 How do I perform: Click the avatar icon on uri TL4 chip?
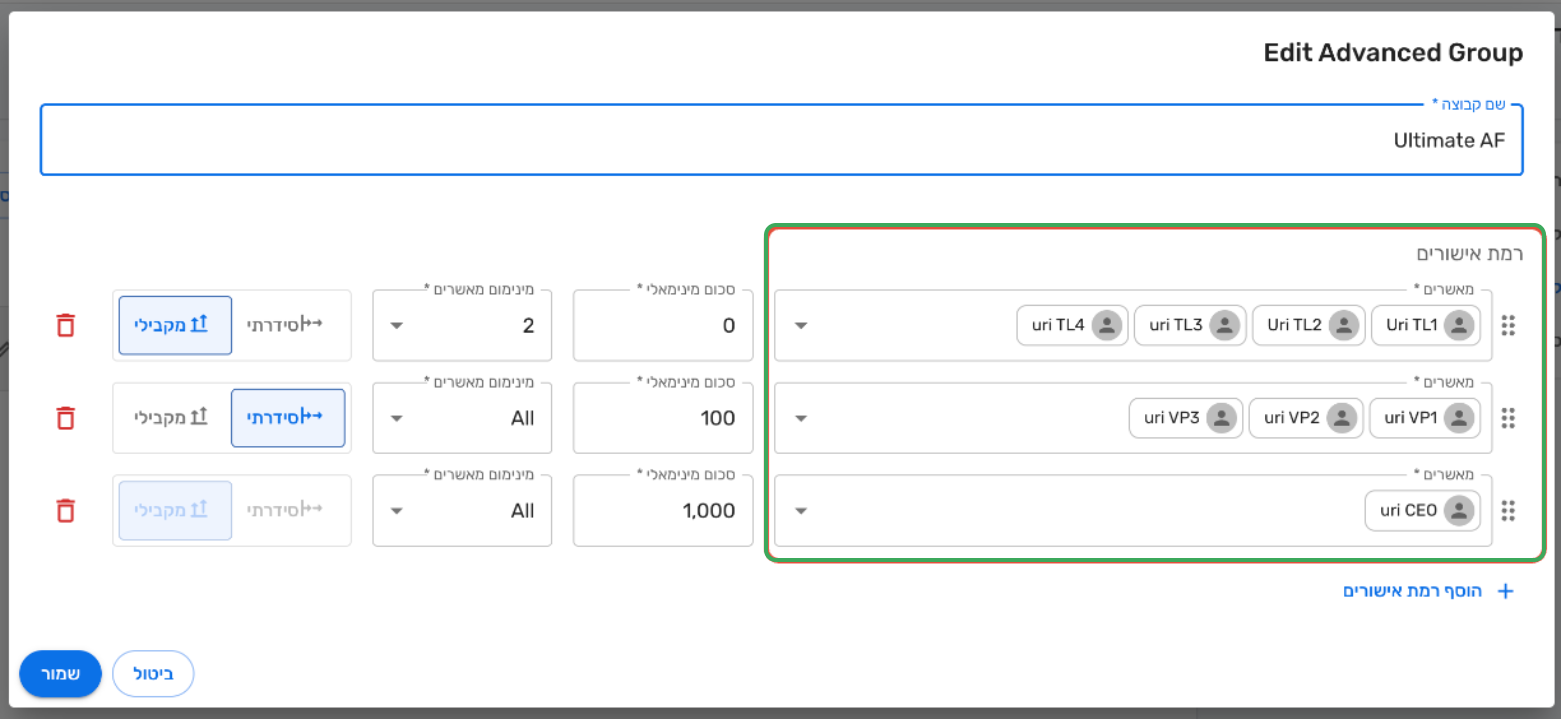coord(1107,325)
